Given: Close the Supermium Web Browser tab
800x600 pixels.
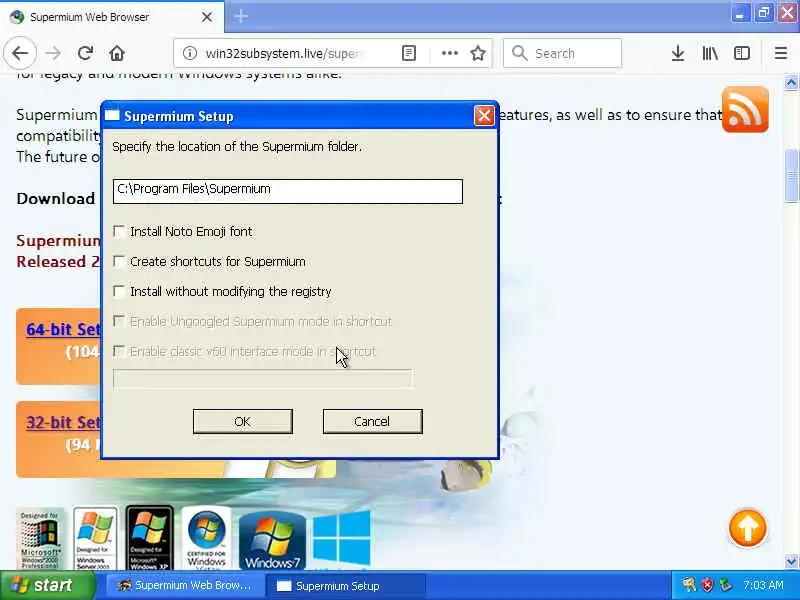Looking at the screenshot, I should (207, 17).
